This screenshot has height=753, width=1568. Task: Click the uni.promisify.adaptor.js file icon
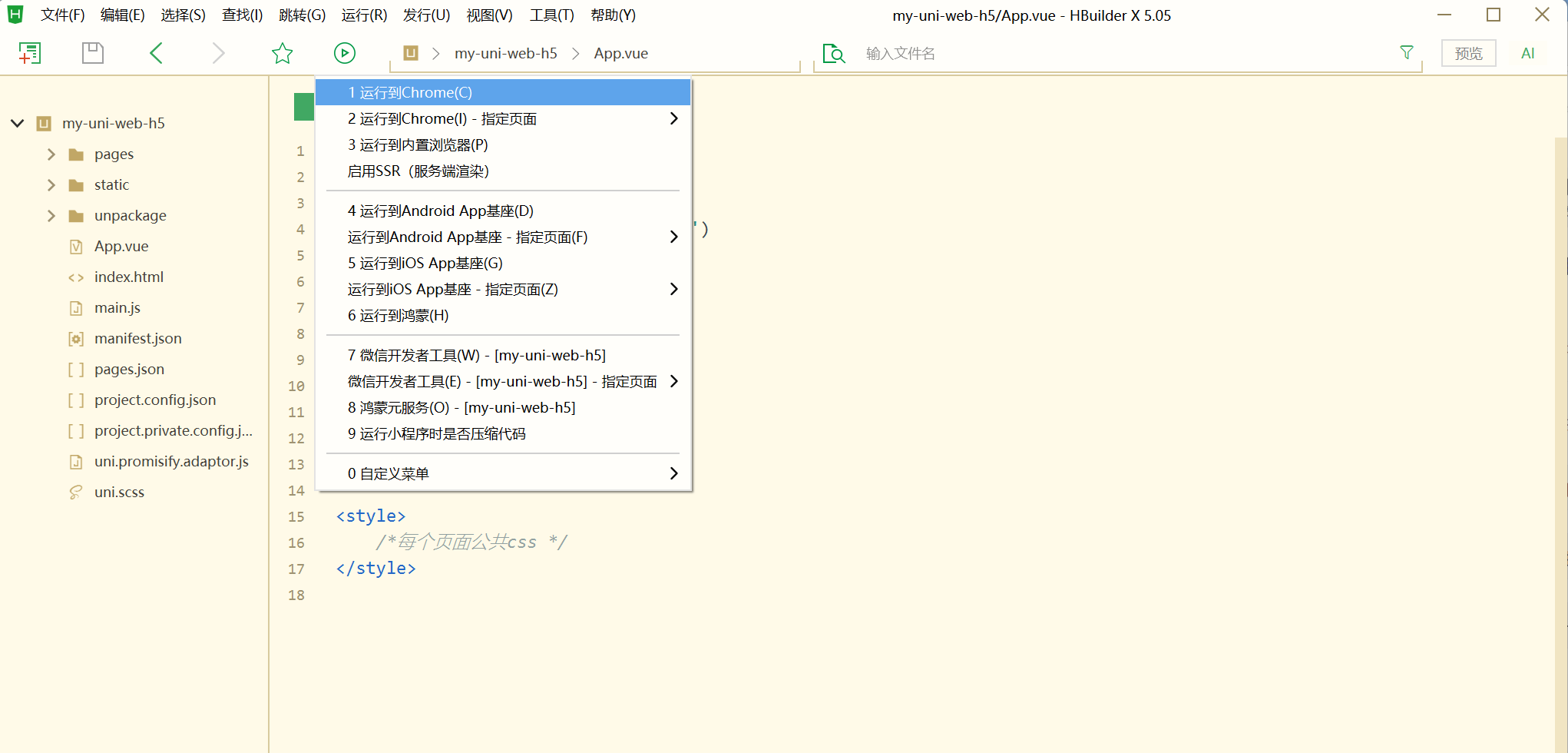coord(76,462)
